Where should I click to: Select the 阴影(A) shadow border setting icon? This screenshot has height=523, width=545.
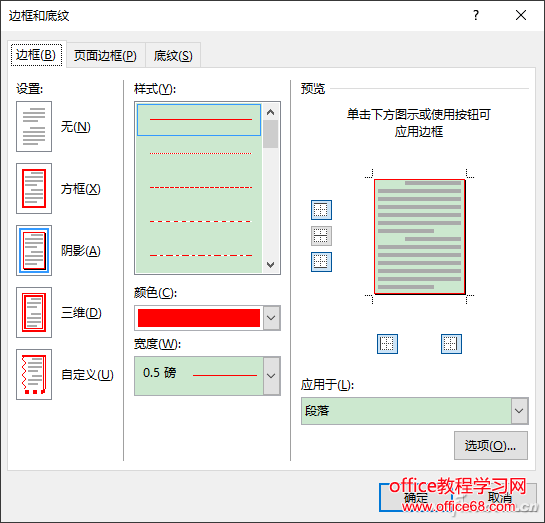tap(34, 250)
